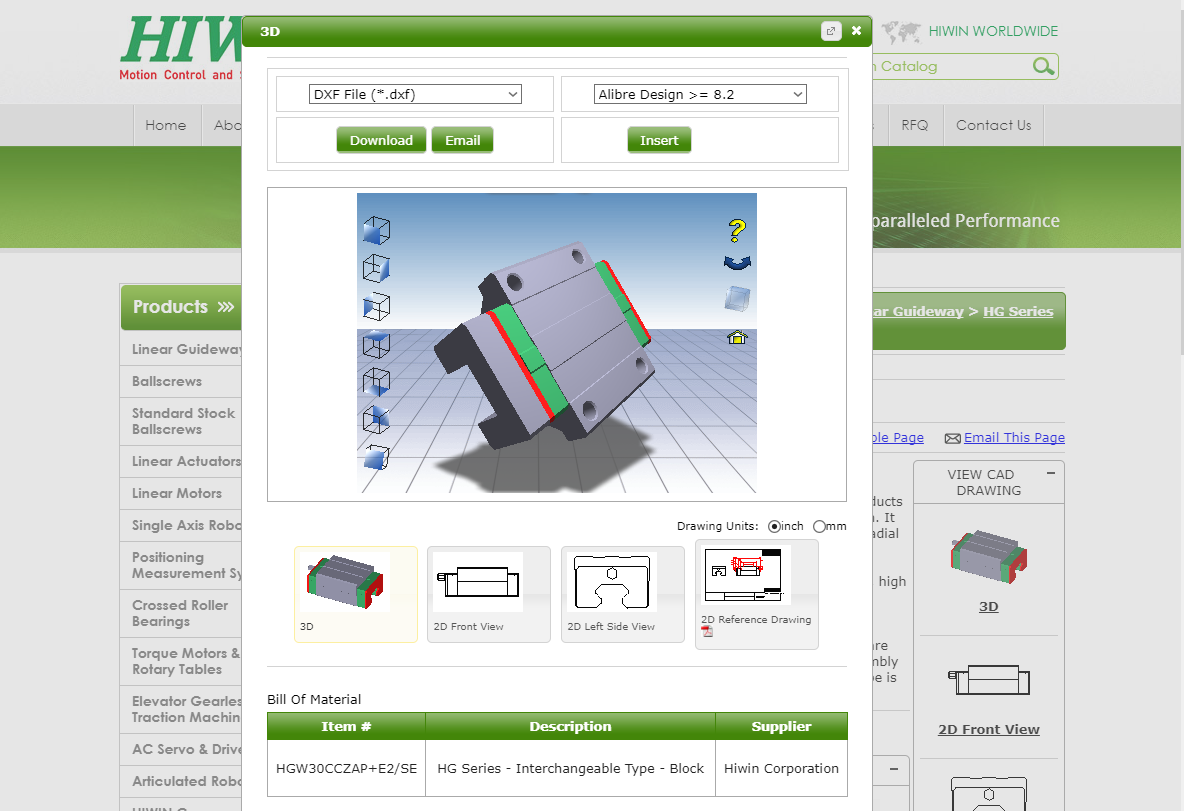This screenshot has width=1184, height=811.
Task: Open Torque Motors & Rotary Tables item
Action: (185, 661)
